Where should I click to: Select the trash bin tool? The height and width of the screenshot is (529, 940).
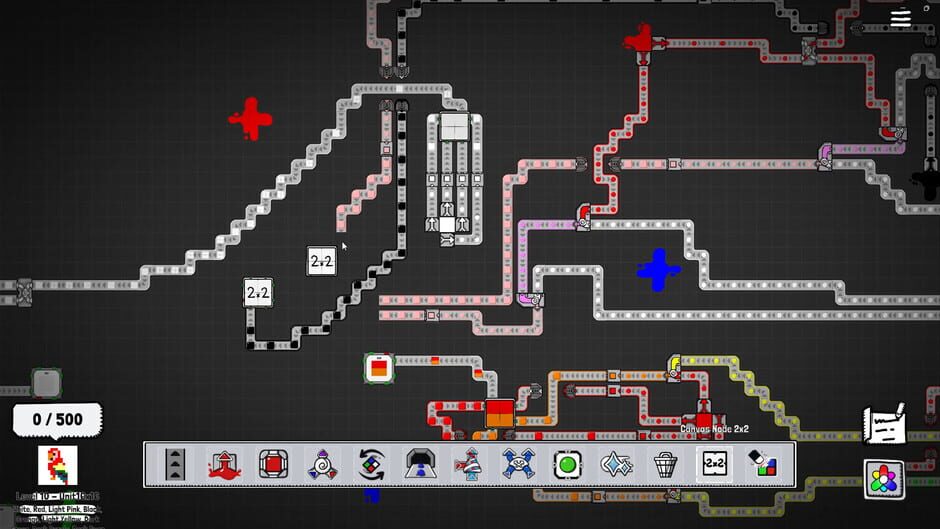[x=665, y=464]
